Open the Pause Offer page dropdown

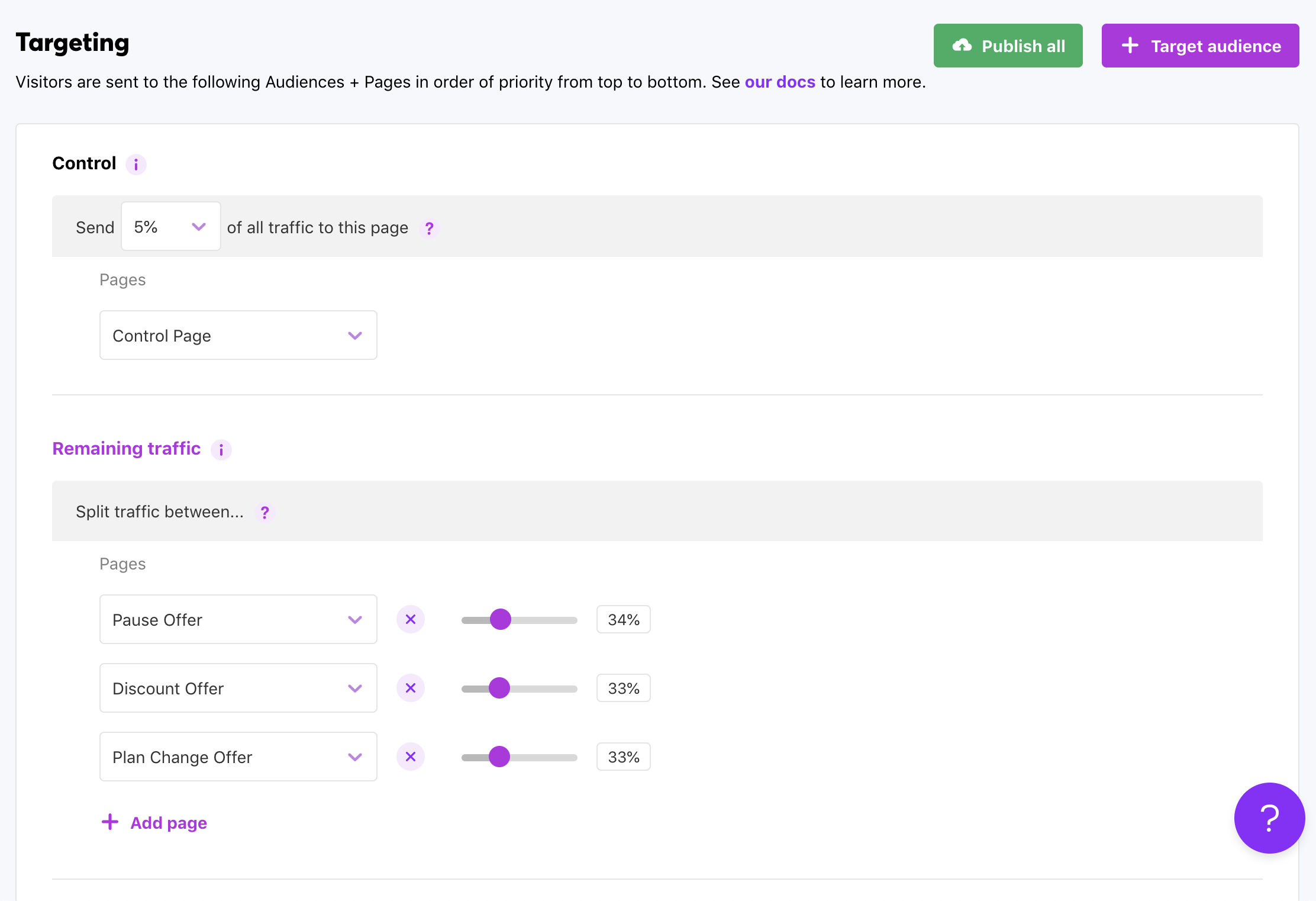238,620
